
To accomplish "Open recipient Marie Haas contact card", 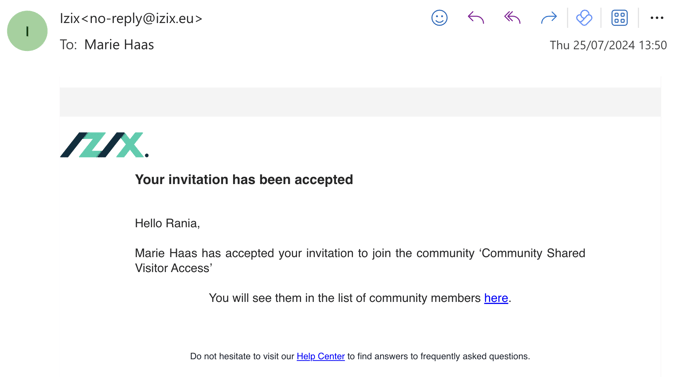I will [x=119, y=45].
